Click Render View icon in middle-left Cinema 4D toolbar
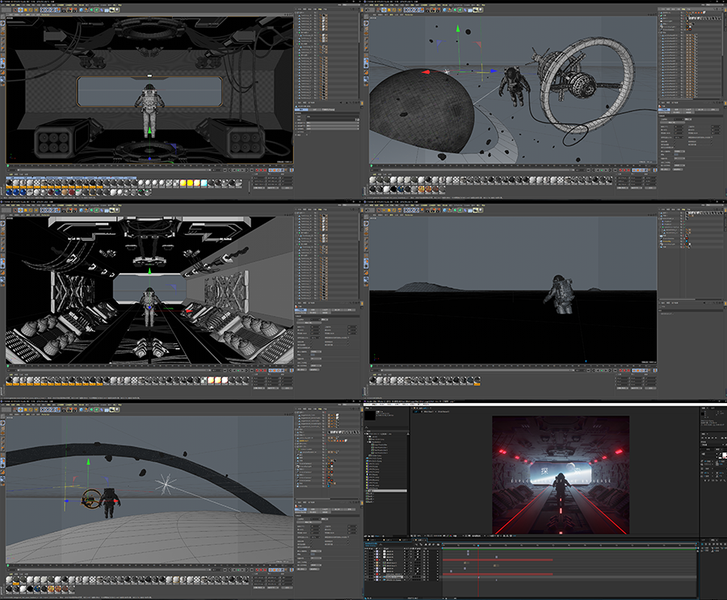The height and width of the screenshot is (600, 727). coord(64,210)
